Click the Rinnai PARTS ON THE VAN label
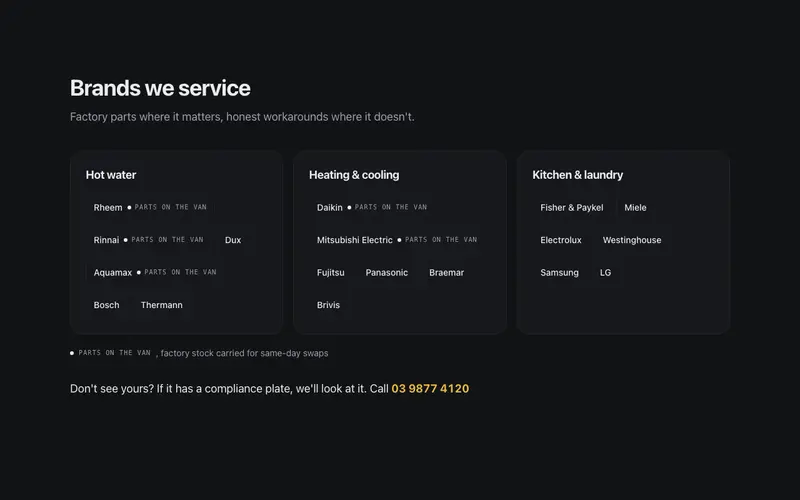800x500 pixels. tap(167, 239)
